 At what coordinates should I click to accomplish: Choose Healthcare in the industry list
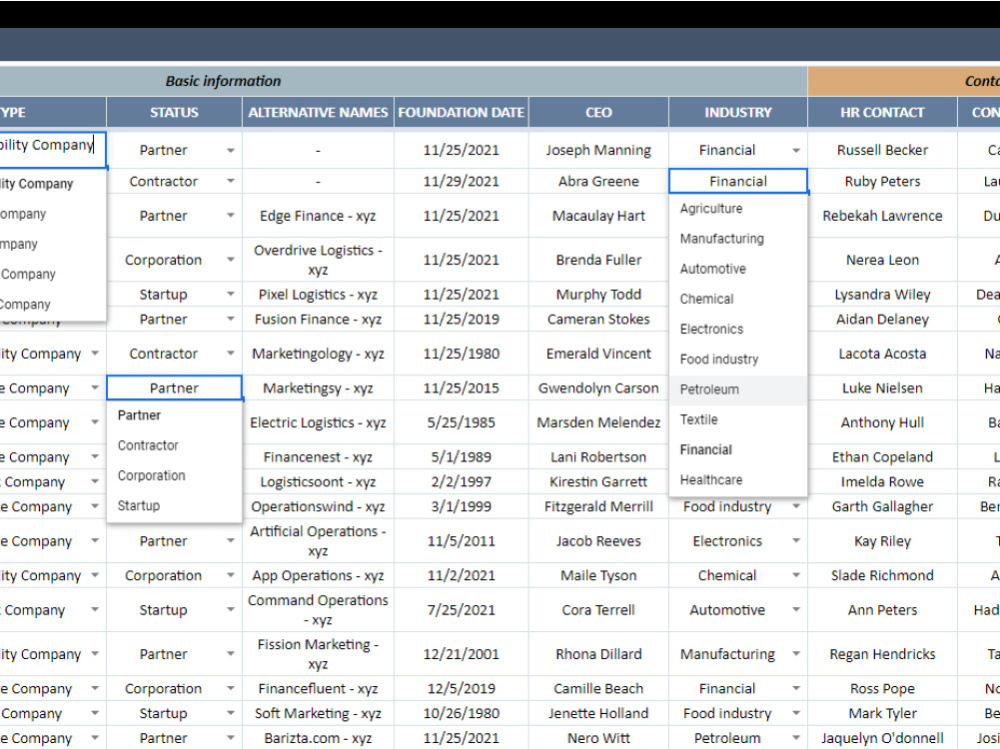point(738,480)
